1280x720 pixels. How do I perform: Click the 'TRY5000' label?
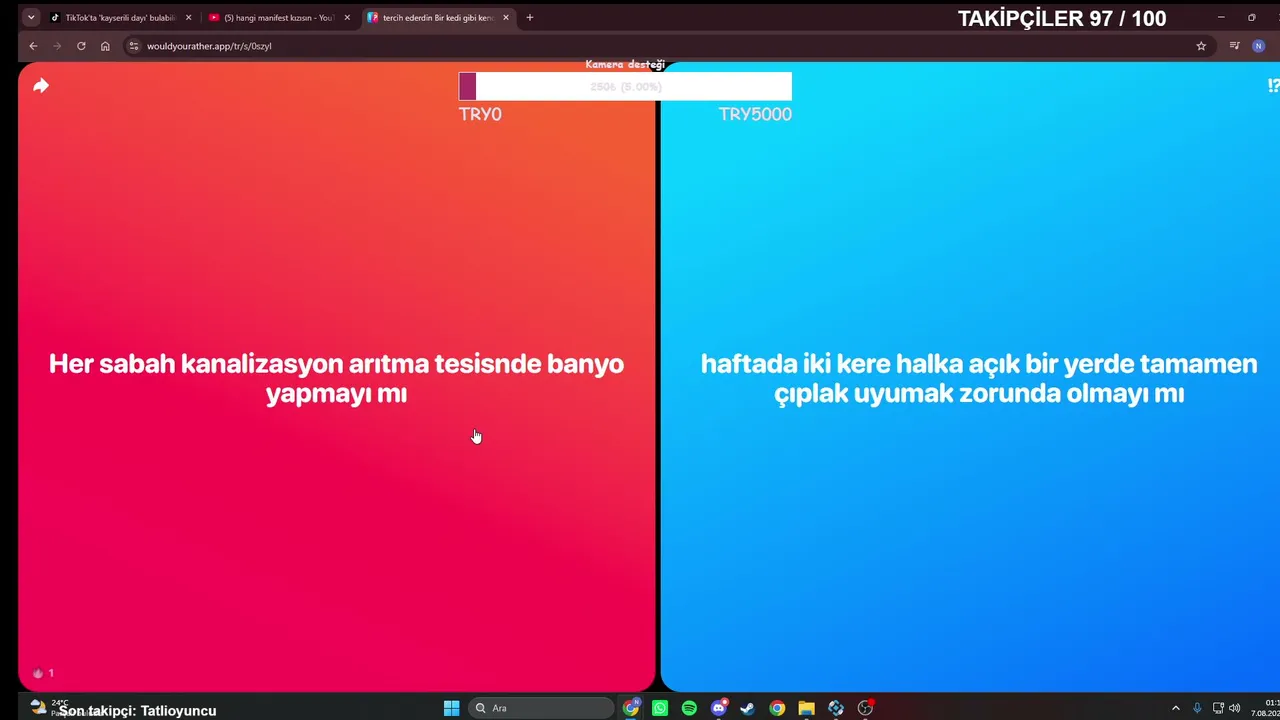(x=755, y=114)
